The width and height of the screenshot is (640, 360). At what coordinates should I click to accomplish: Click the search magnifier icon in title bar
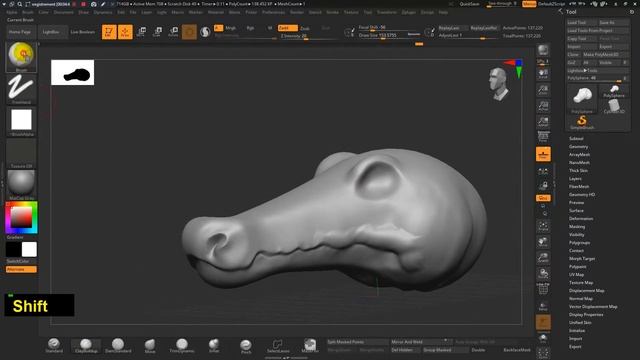coord(20,4)
